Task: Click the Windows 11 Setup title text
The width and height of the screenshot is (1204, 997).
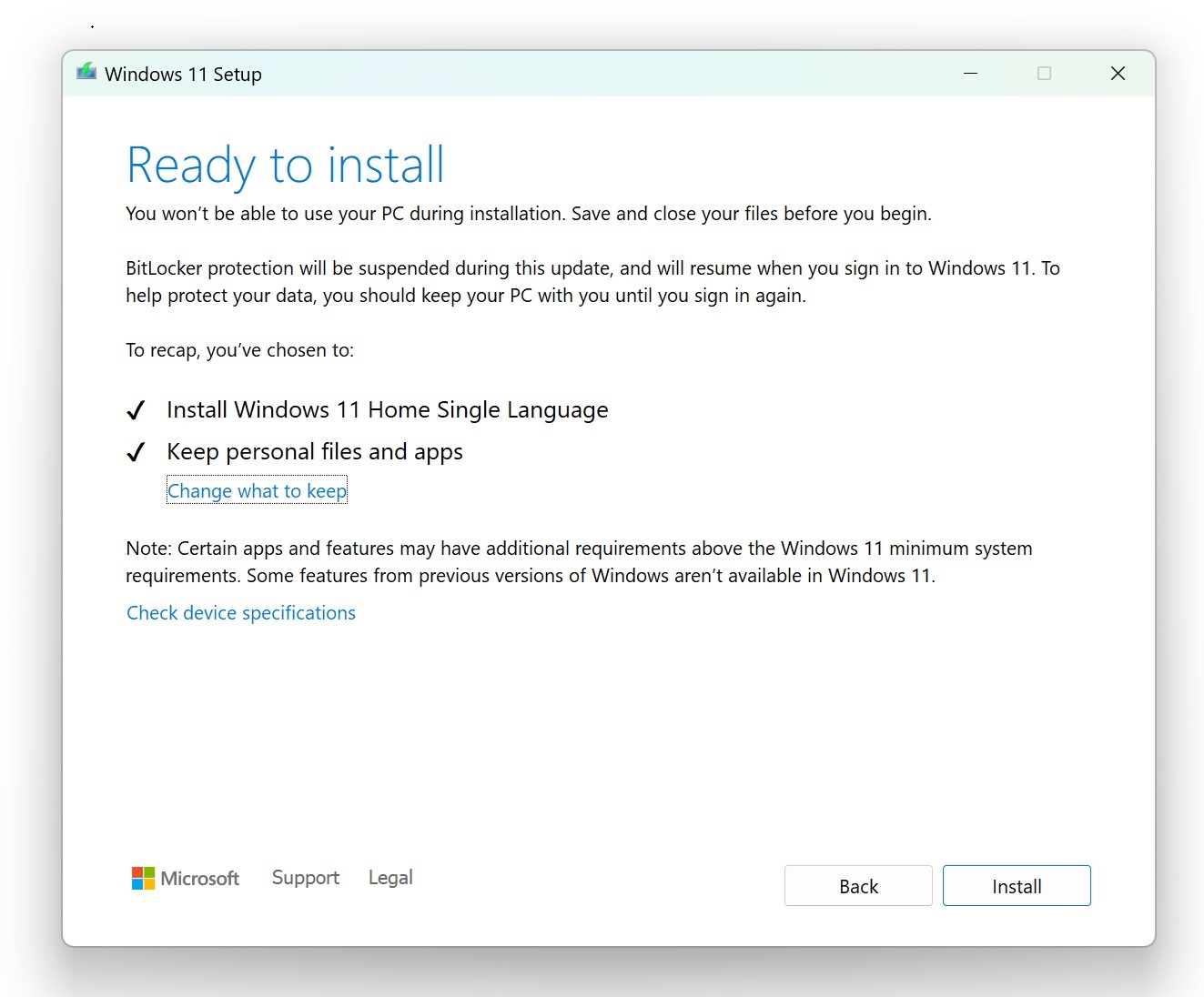Action: 183,74
